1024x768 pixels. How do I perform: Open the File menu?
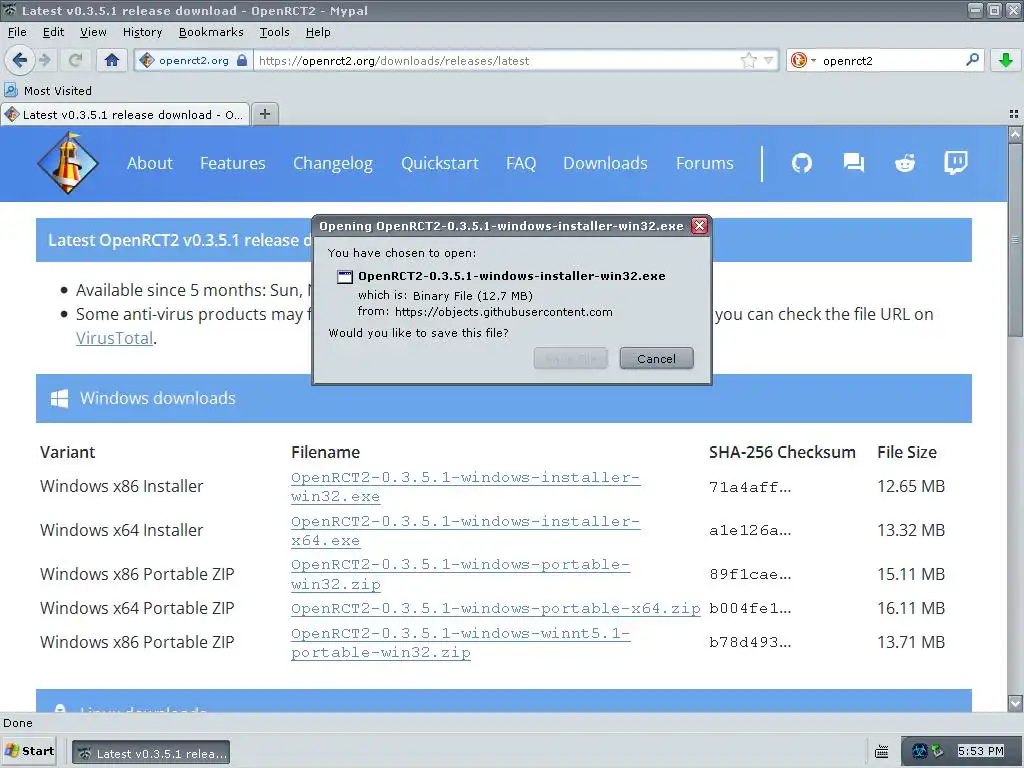pos(17,32)
